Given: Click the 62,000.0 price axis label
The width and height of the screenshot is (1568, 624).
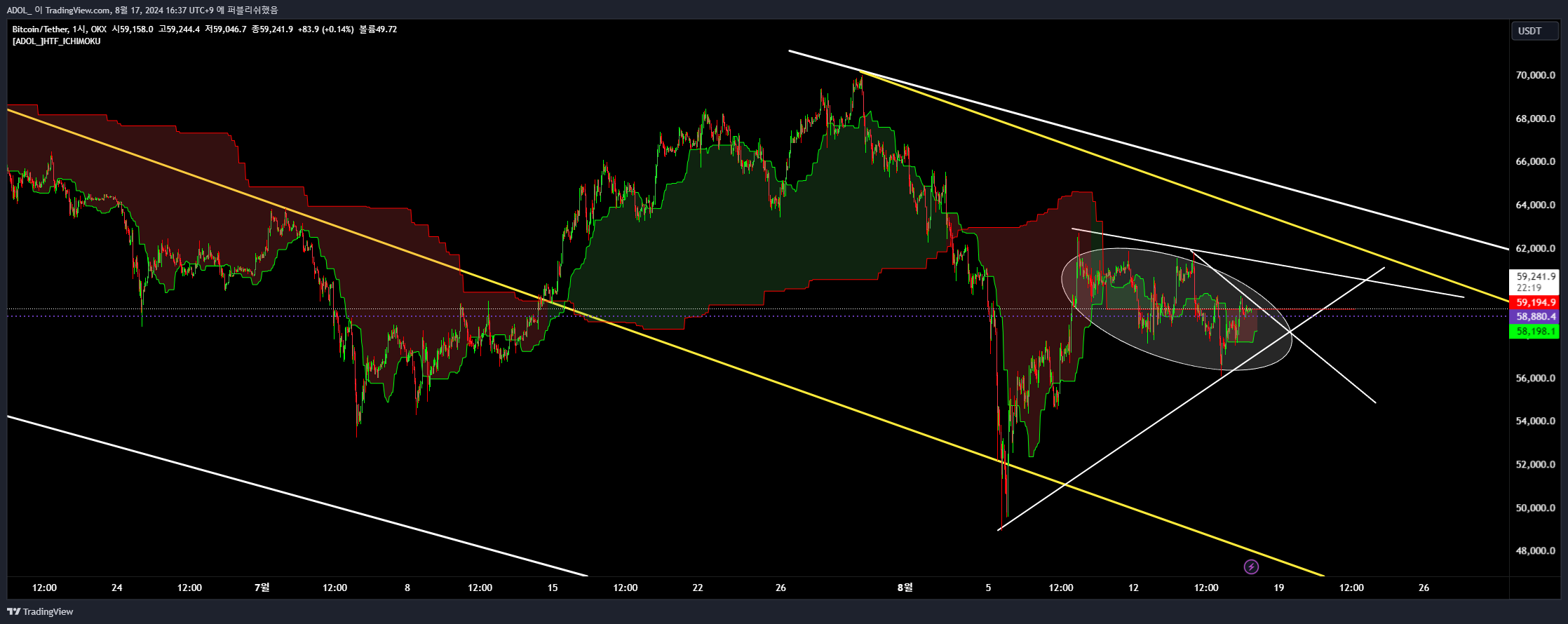Looking at the screenshot, I should tap(1535, 248).
